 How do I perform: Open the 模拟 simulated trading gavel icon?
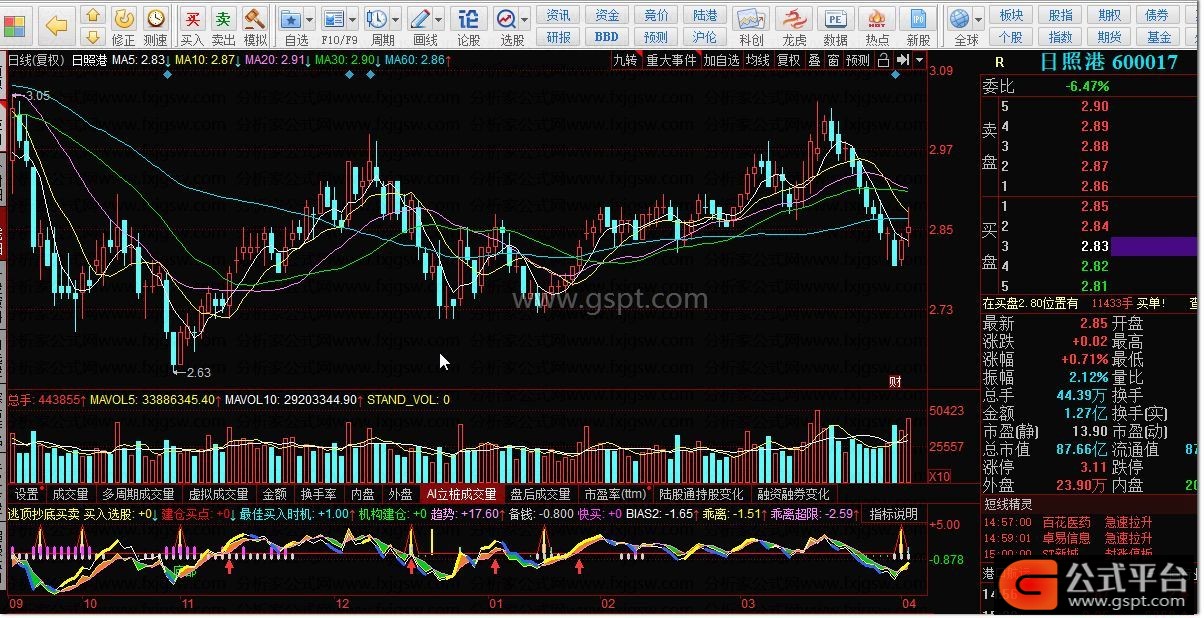tap(255, 26)
